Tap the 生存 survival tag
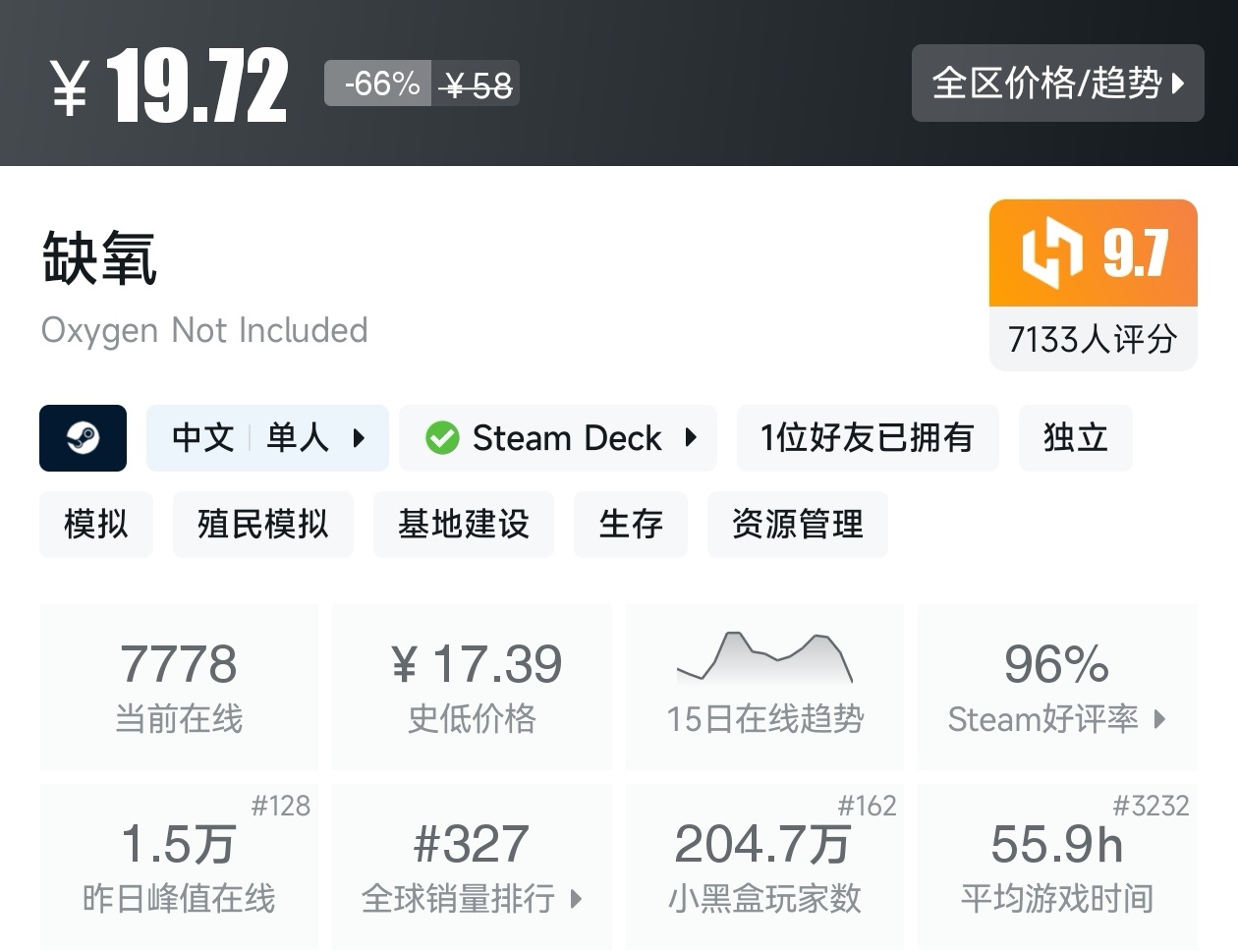Screen dimensions: 1238x952 click(x=630, y=525)
